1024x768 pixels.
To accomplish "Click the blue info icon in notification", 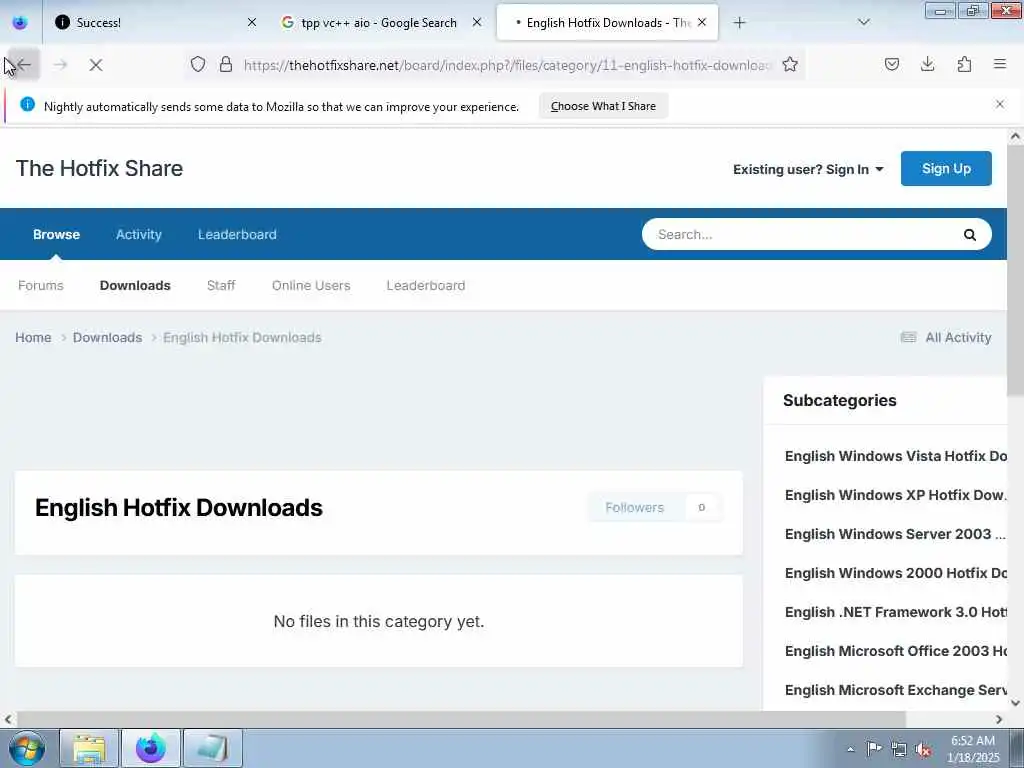I will coord(27,104).
